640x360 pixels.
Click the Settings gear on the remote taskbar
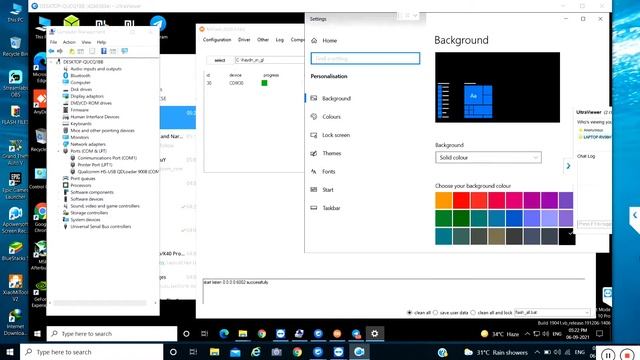(x=374, y=333)
